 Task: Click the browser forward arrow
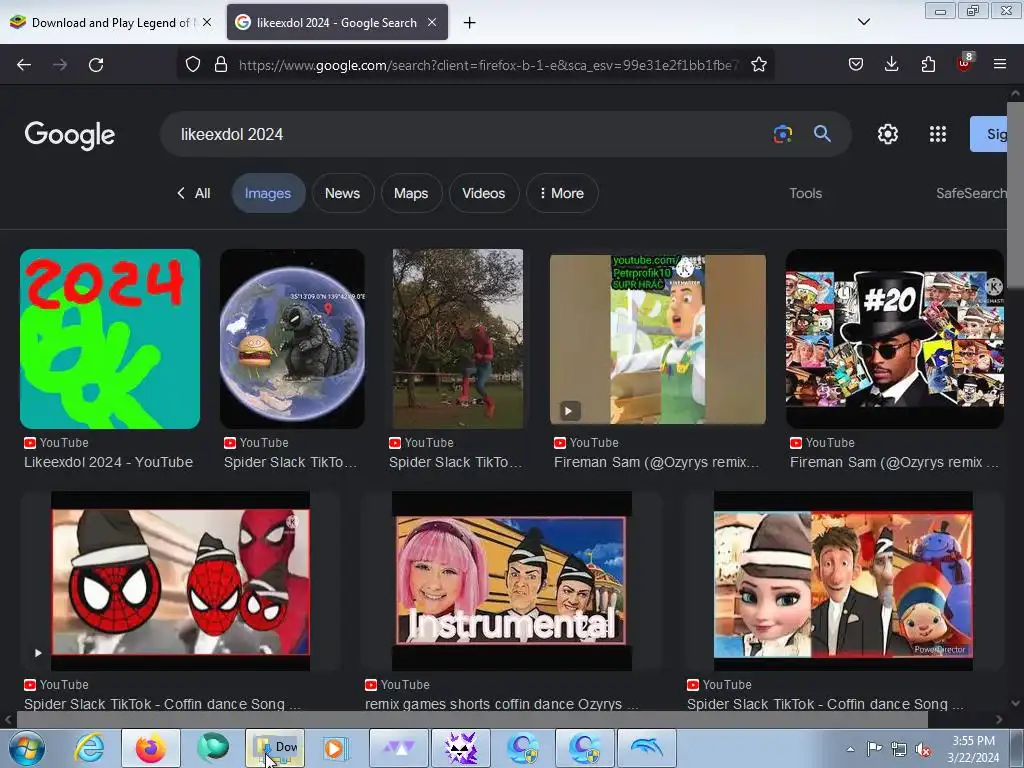[60, 65]
